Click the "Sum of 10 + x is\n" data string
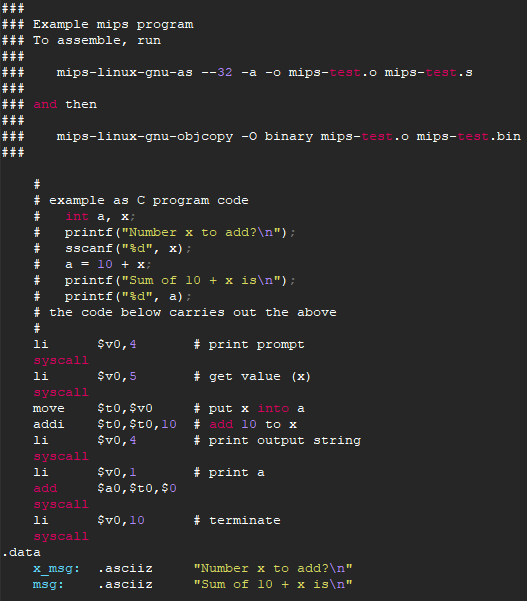This screenshot has height=601, width=527. tap(273, 585)
